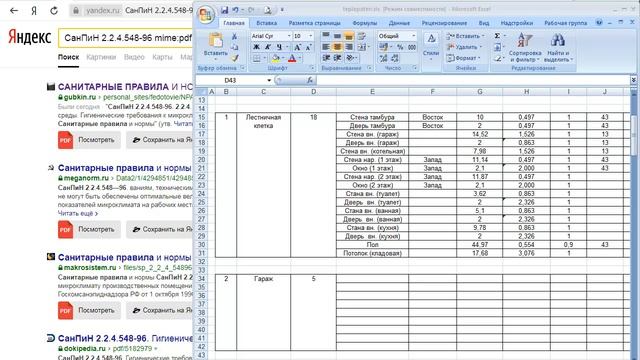Align cell text right

(349, 47)
